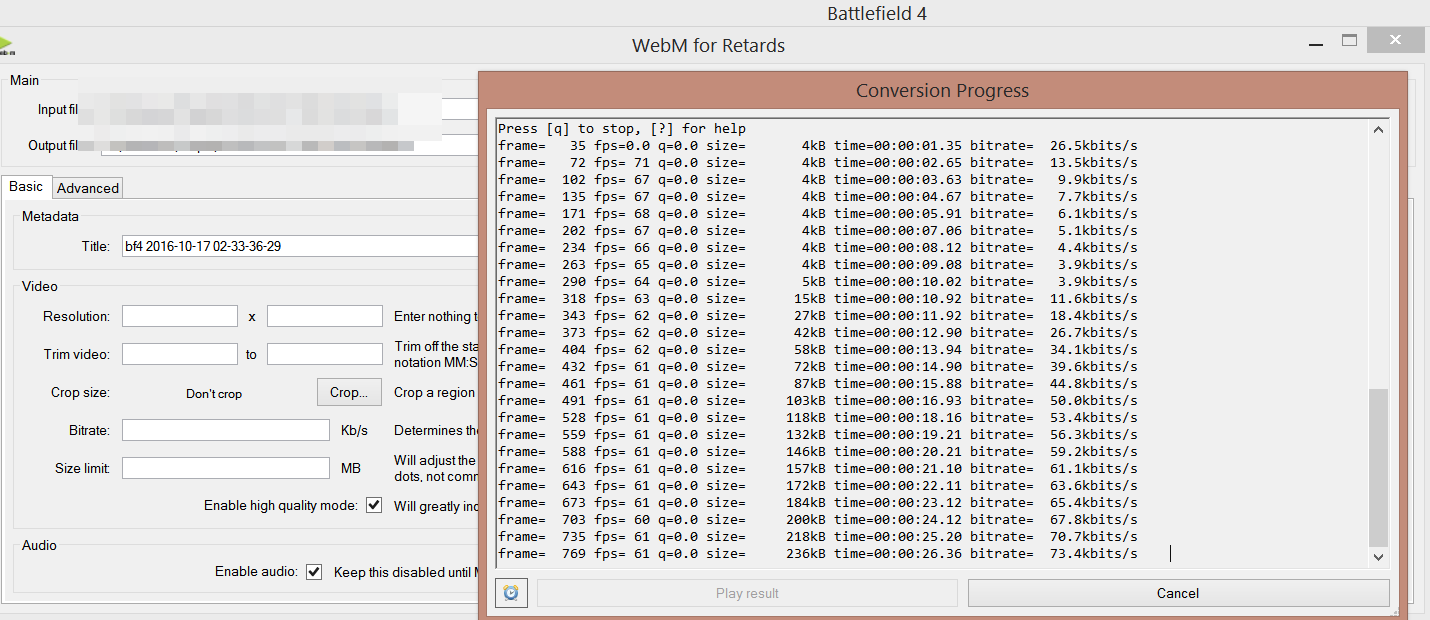The image size is (1430, 620).
Task: Minimize the WebM main window
Action: [1315, 42]
